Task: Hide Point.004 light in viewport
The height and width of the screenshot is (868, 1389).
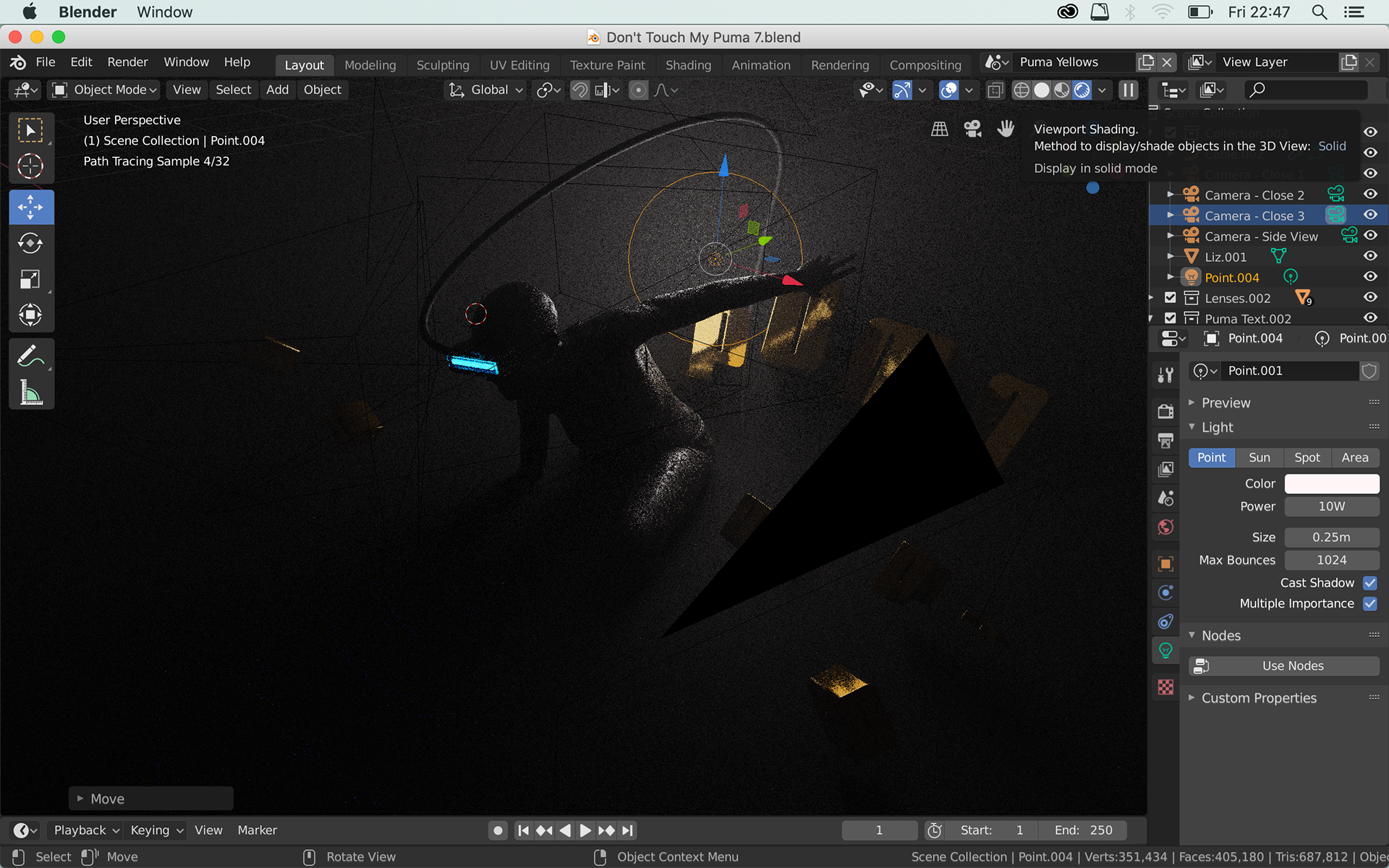Action: point(1370,277)
